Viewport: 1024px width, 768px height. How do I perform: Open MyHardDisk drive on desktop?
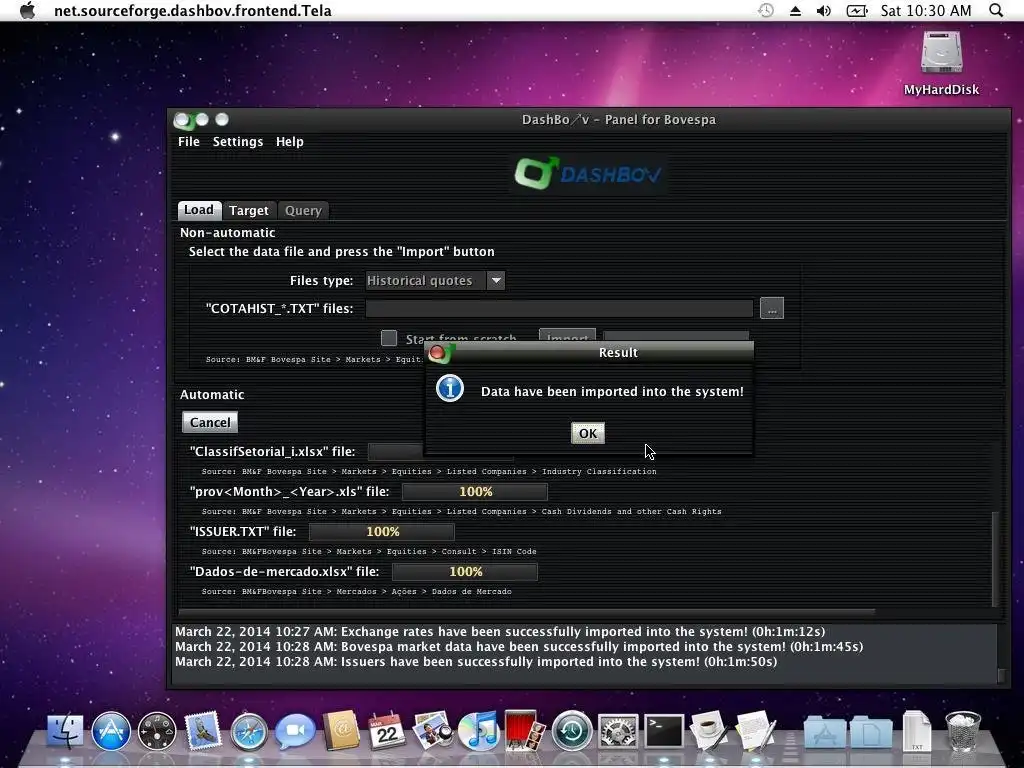click(941, 63)
